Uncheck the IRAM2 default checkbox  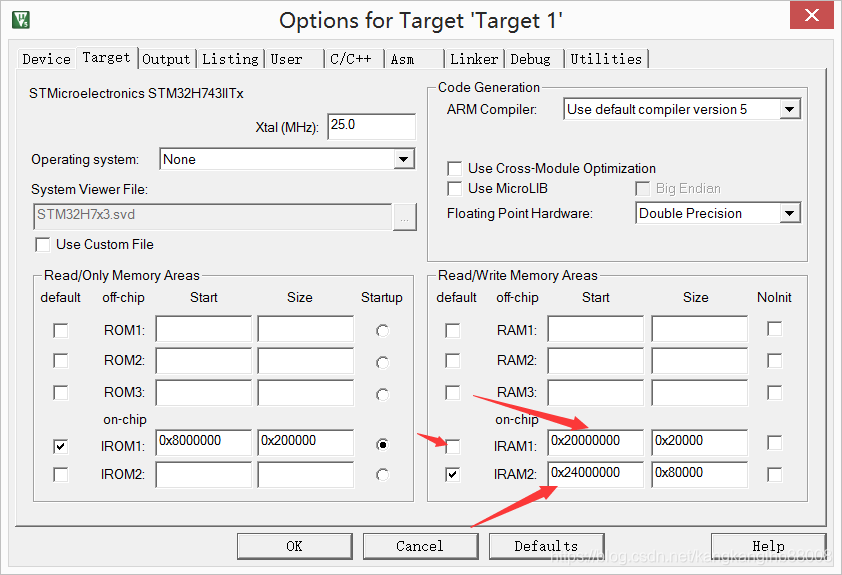point(453,475)
